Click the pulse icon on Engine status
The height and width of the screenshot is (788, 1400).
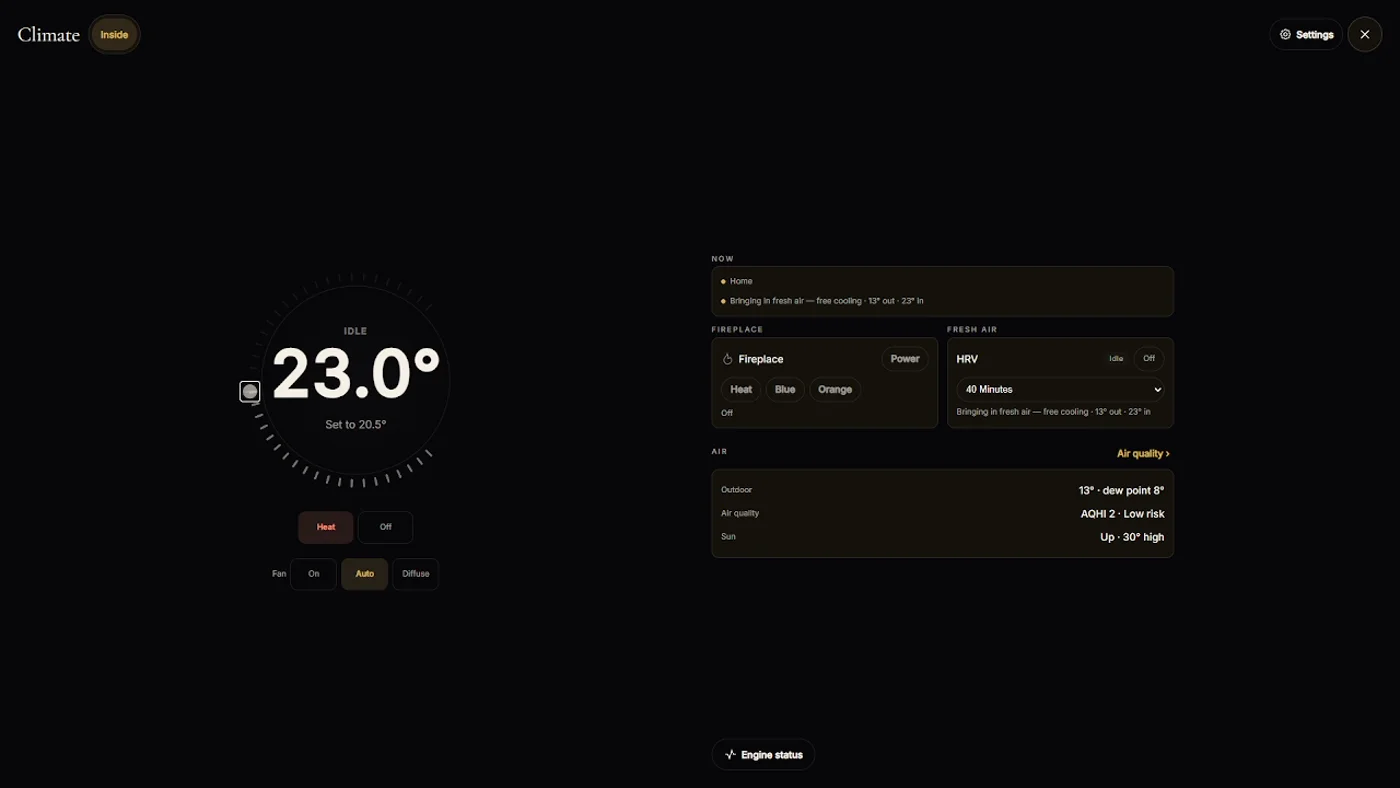tap(730, 755)
